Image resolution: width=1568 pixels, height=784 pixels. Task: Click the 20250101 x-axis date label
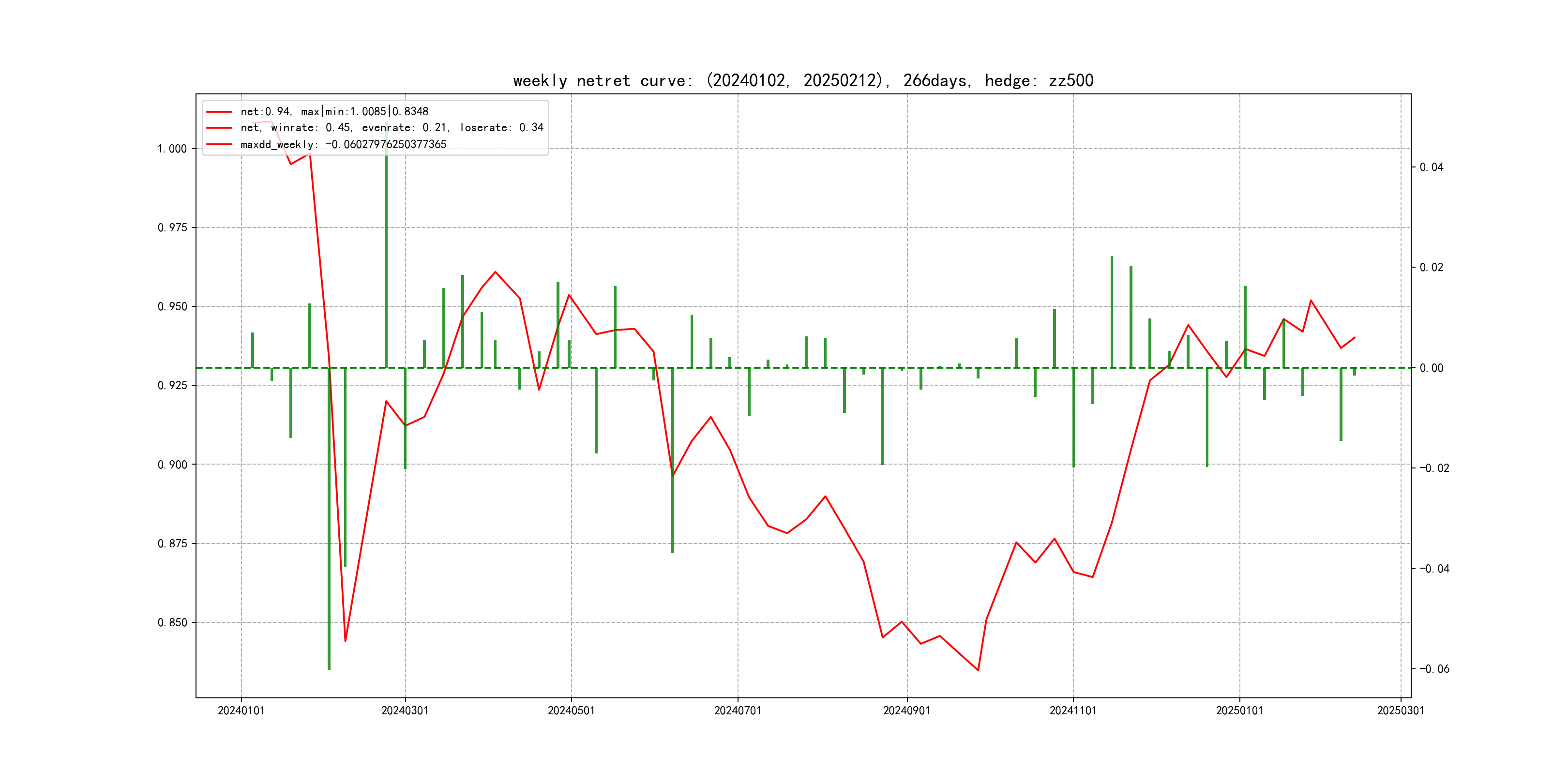pyautogui.click(x=1239, y=710)
